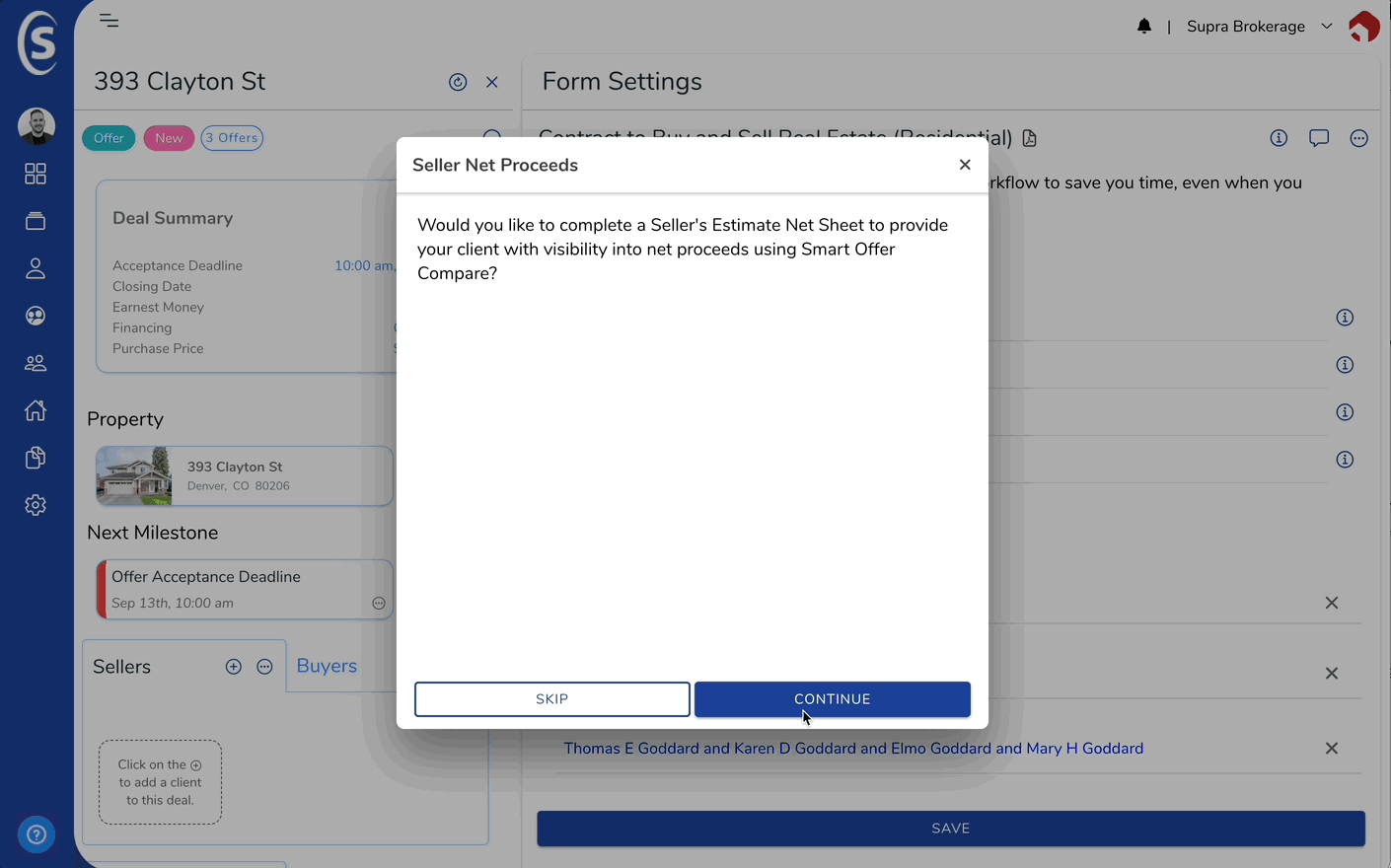The height and width of the screenshot is (868, 1391).
Task: Open the info icon in the Form Settings header
Action: tap(1279, 138)
